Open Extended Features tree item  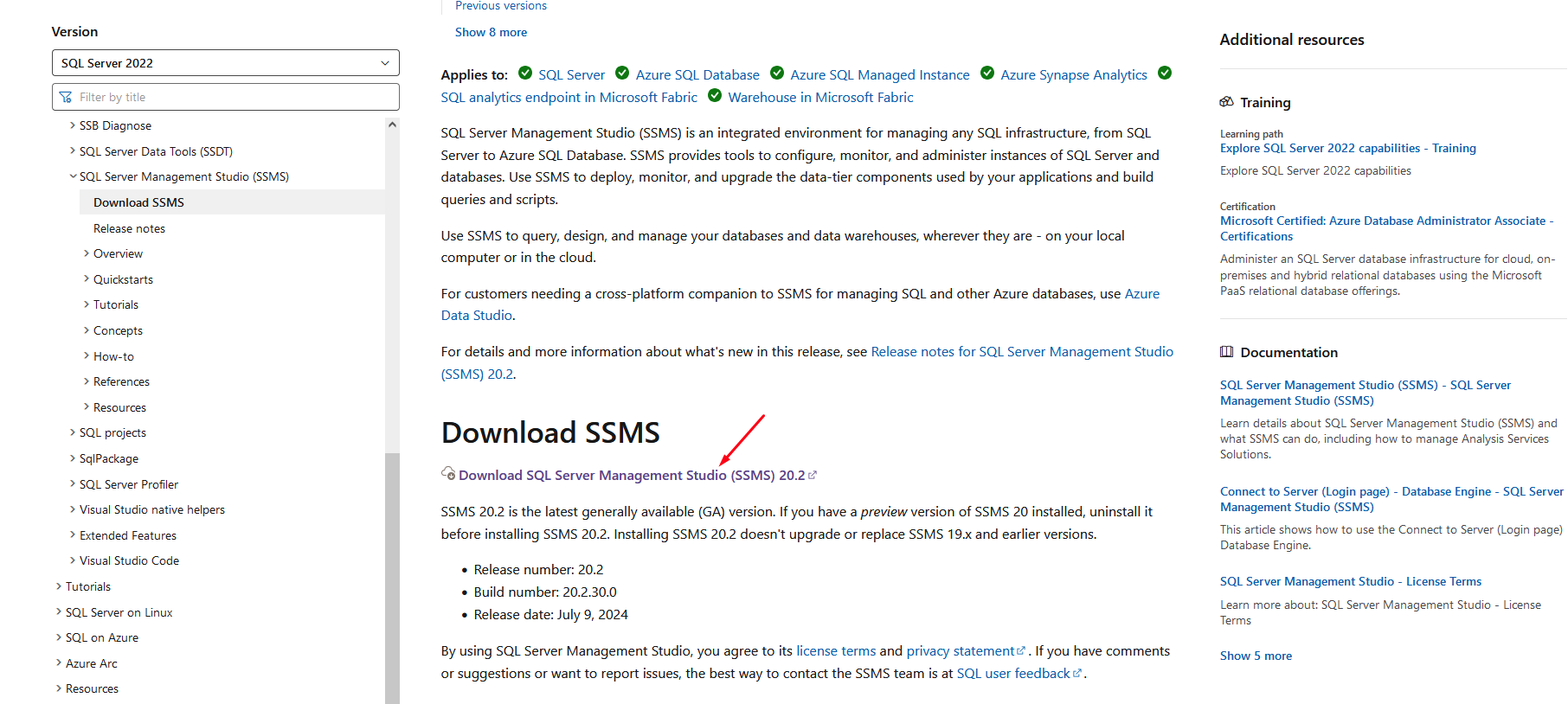(x=128, y=535)
